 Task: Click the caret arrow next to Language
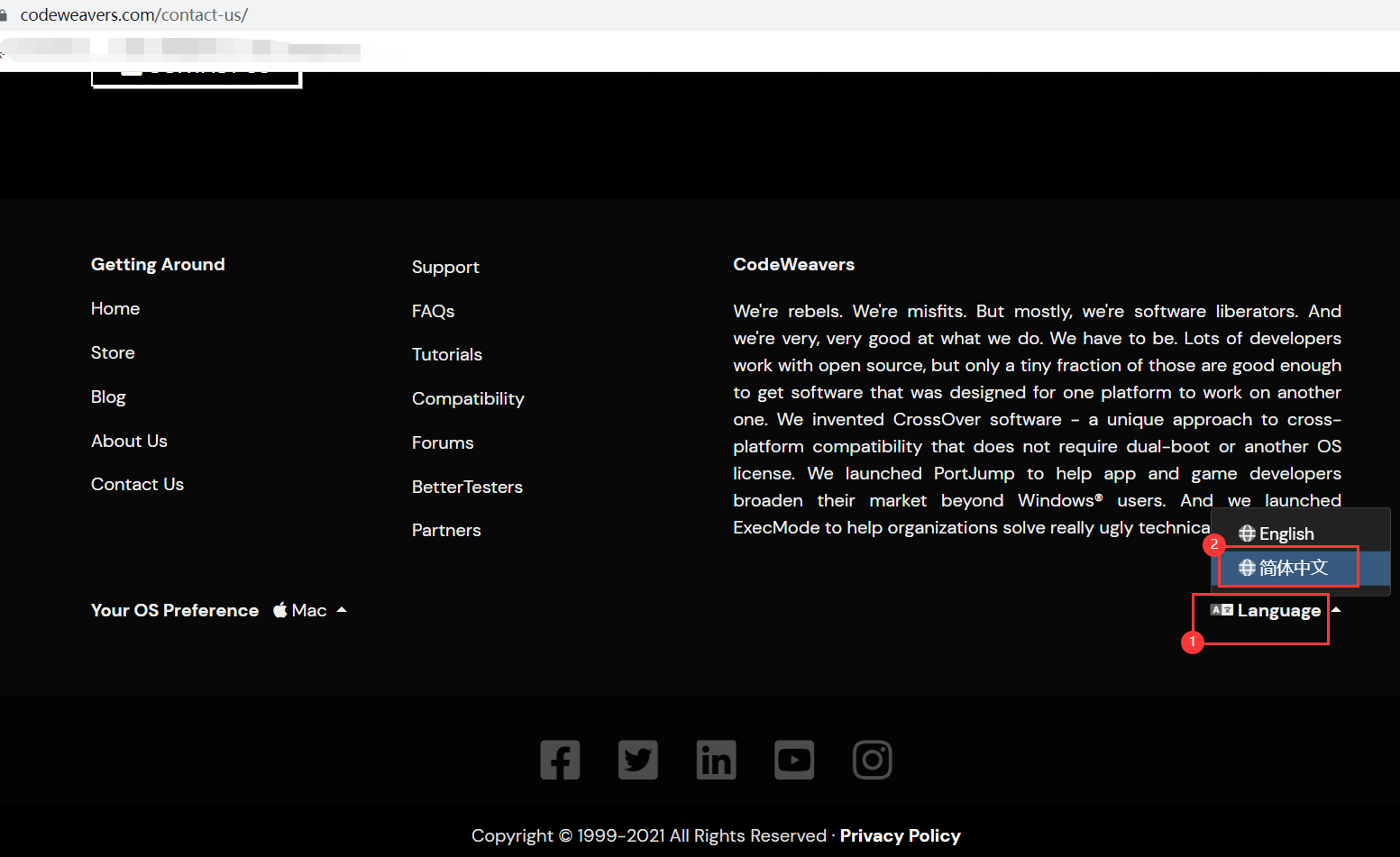tap(1337, 610)
